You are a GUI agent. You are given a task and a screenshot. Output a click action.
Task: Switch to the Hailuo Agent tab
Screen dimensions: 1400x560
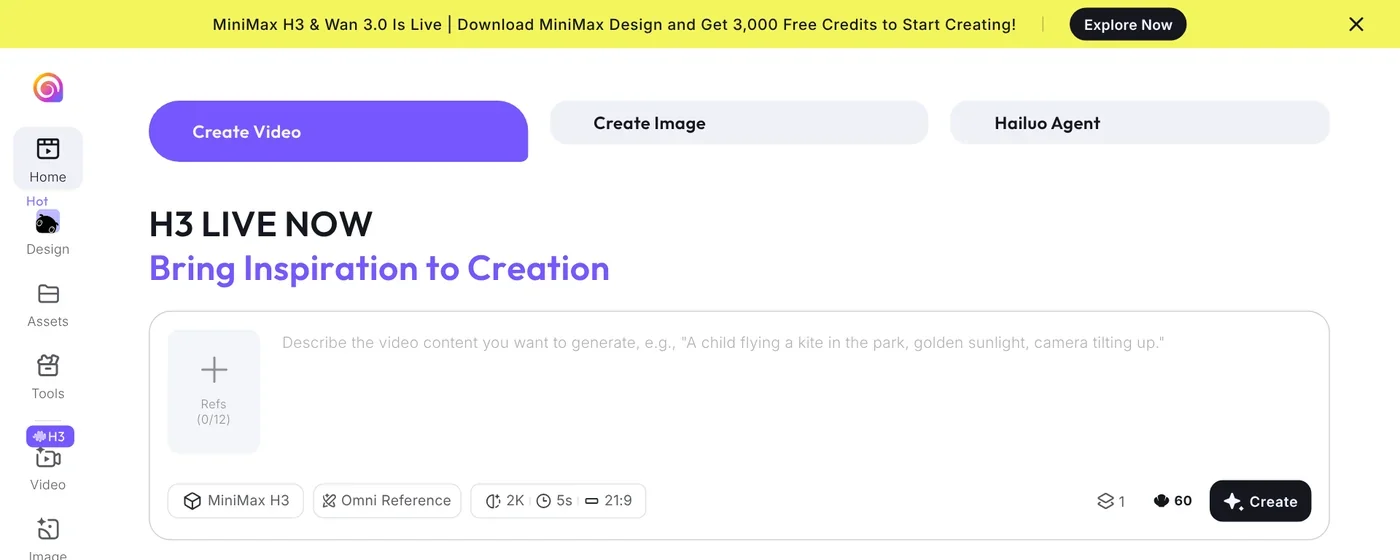1140,123
